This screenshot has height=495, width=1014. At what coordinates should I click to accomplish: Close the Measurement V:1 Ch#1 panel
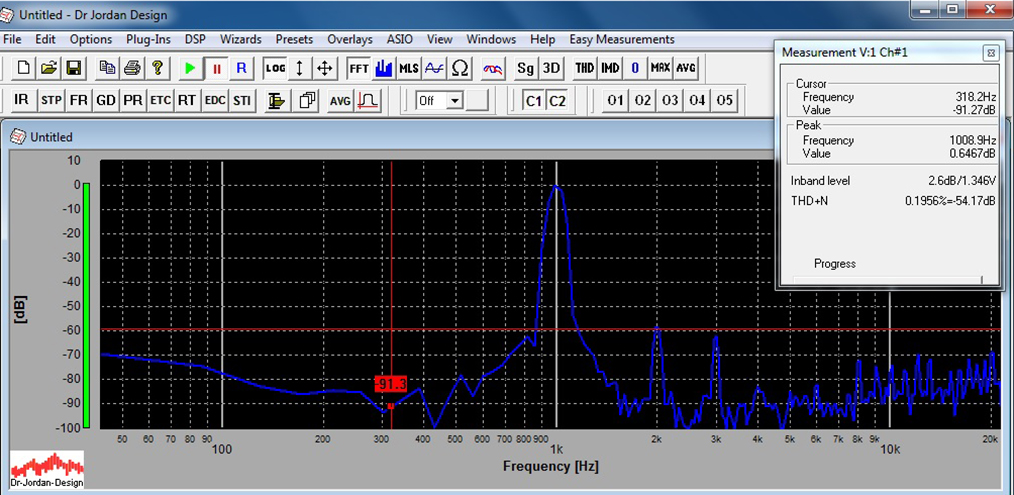pyautogui.click(x=989, y=52)
